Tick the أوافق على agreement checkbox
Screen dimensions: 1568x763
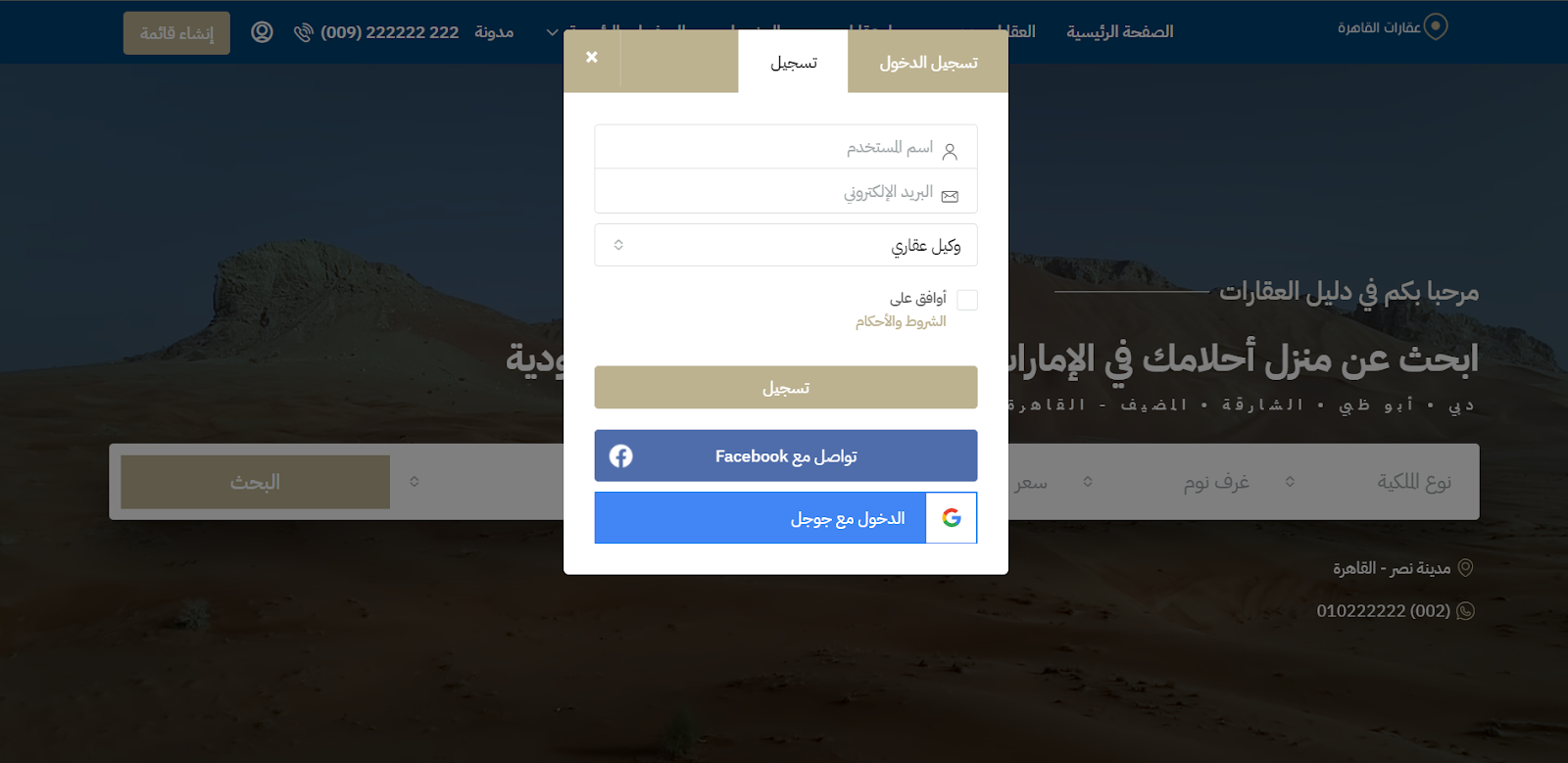967,300
